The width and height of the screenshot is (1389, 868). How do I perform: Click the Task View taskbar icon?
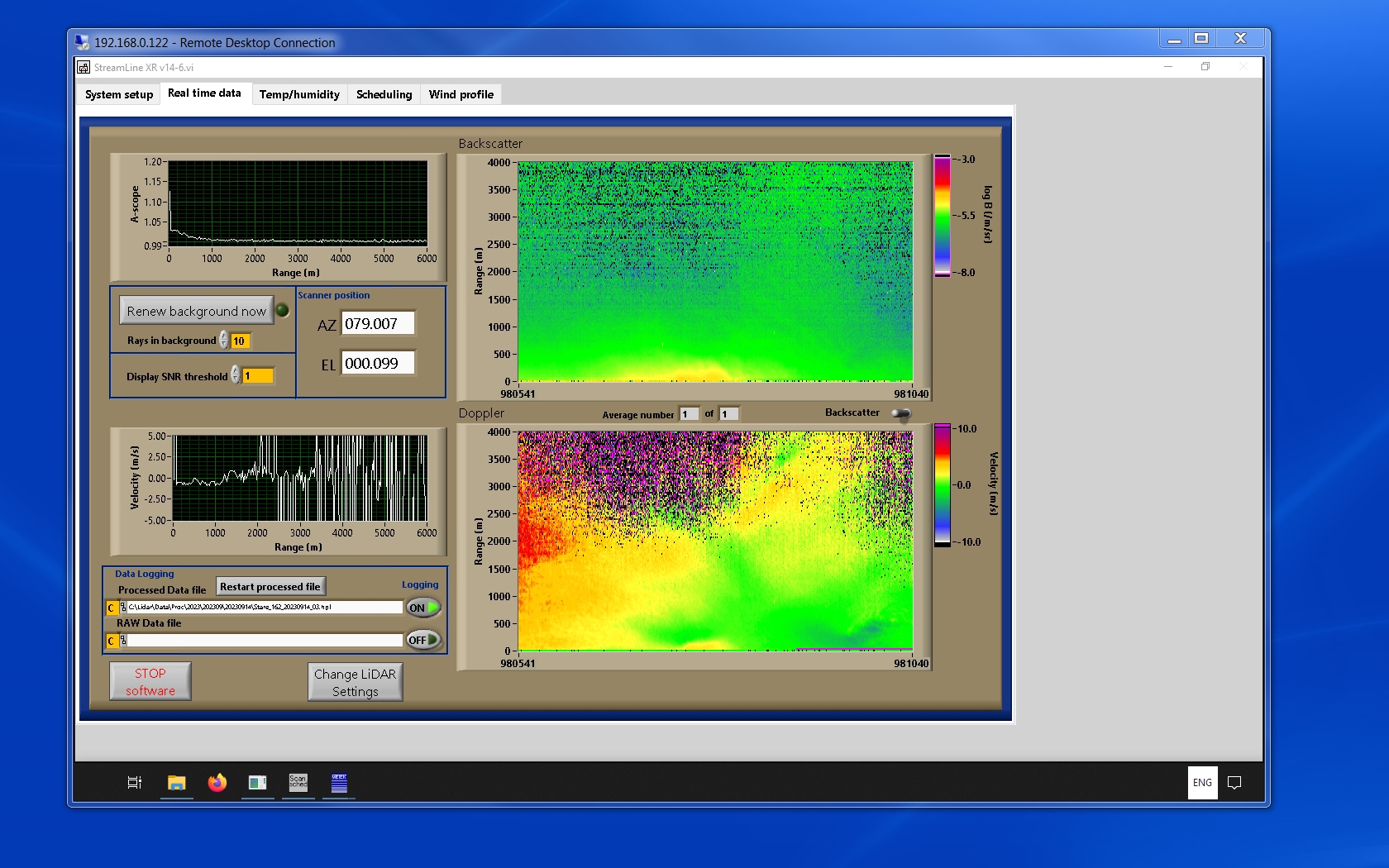point(135,782)
